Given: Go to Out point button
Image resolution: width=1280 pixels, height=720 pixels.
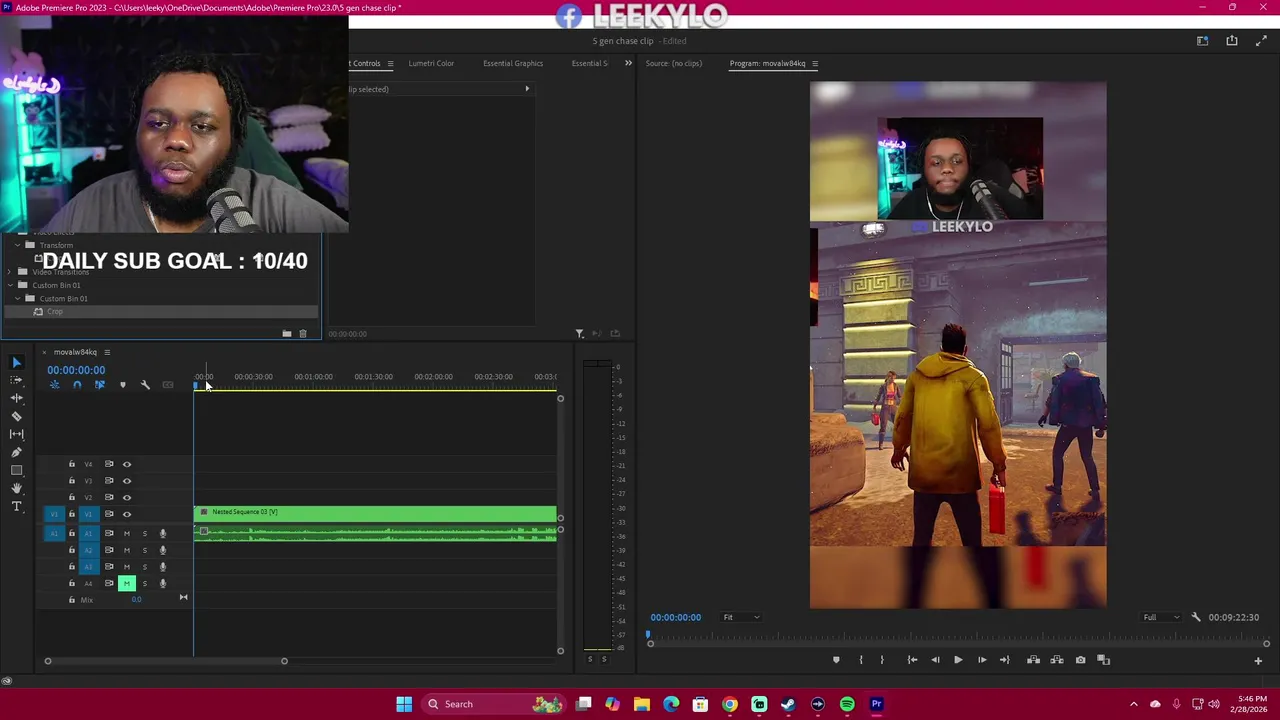Looking at the screenshot, I should [x=1005, y=660].
